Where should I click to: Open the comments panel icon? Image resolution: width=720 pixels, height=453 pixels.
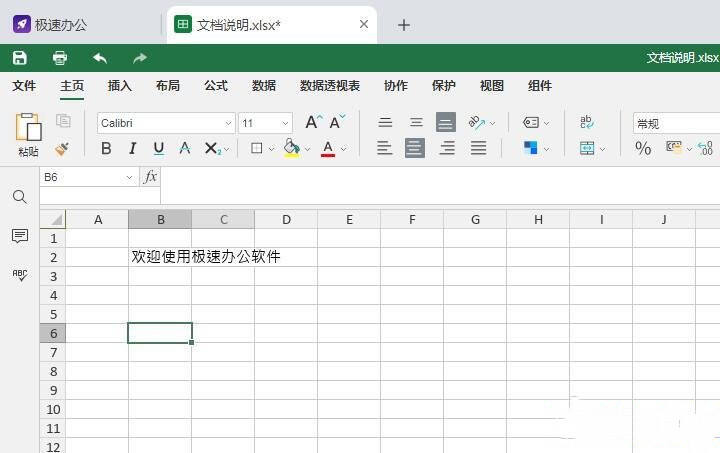20,236
